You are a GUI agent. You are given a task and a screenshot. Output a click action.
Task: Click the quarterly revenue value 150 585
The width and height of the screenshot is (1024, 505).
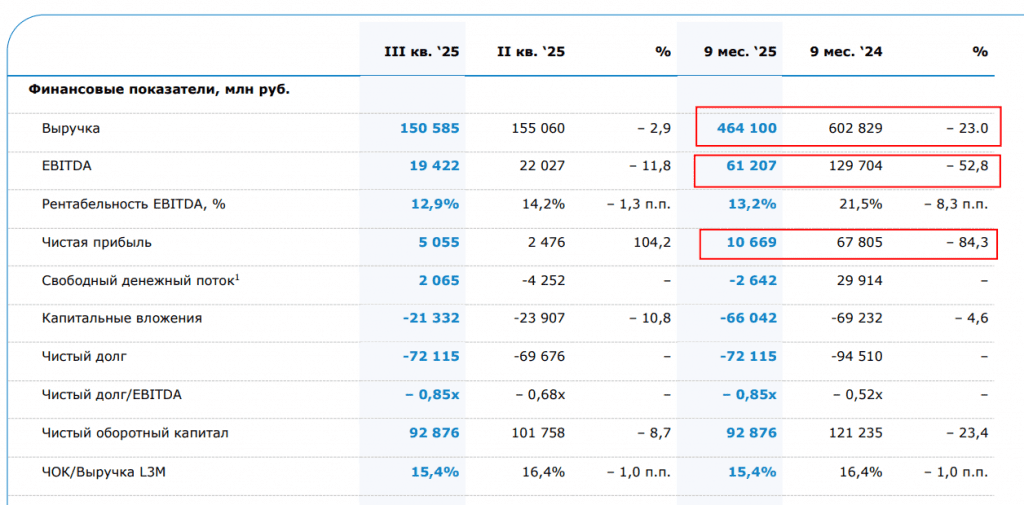coord(428,128)
